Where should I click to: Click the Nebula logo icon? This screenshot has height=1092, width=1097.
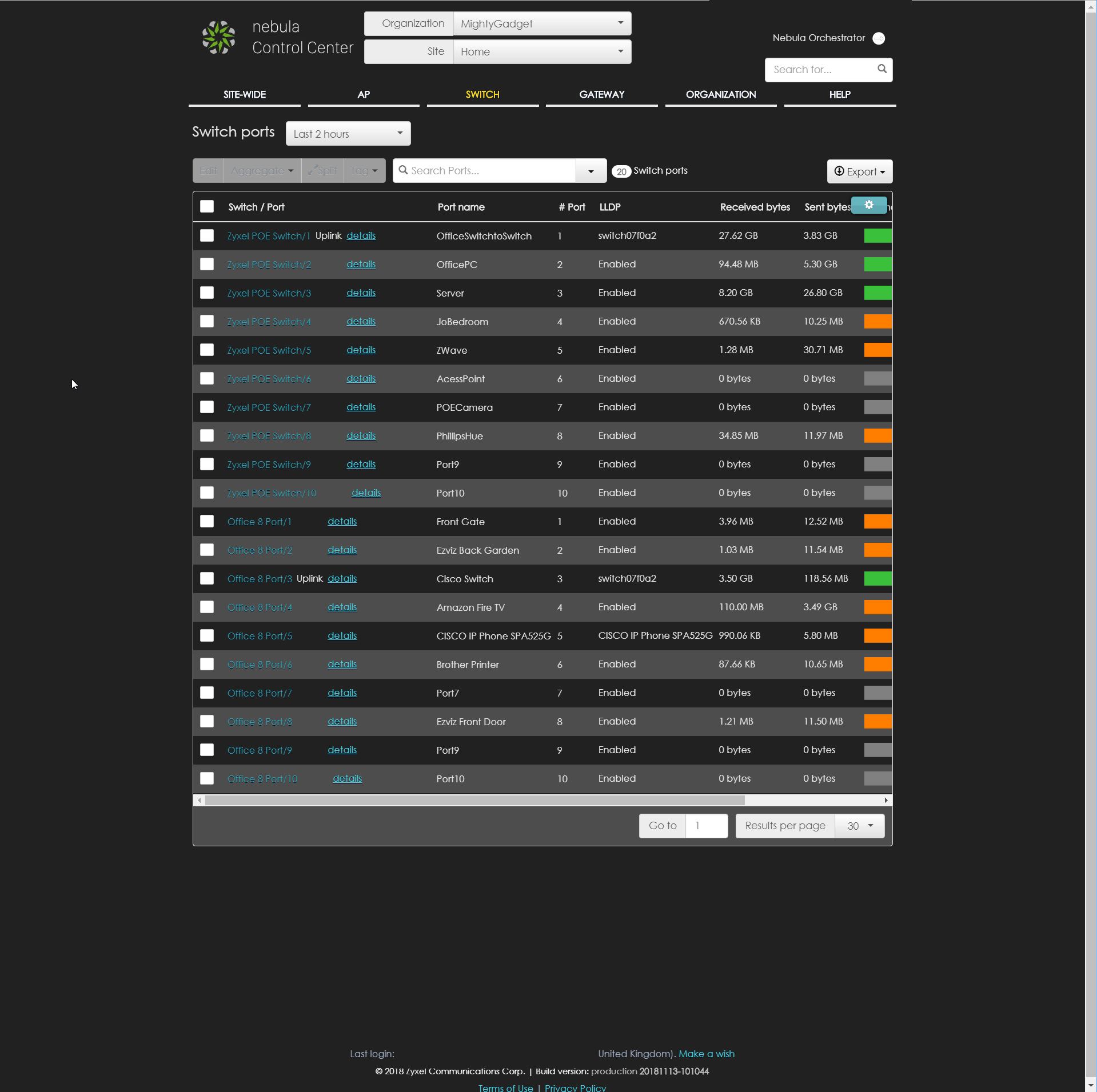(218, 38)
